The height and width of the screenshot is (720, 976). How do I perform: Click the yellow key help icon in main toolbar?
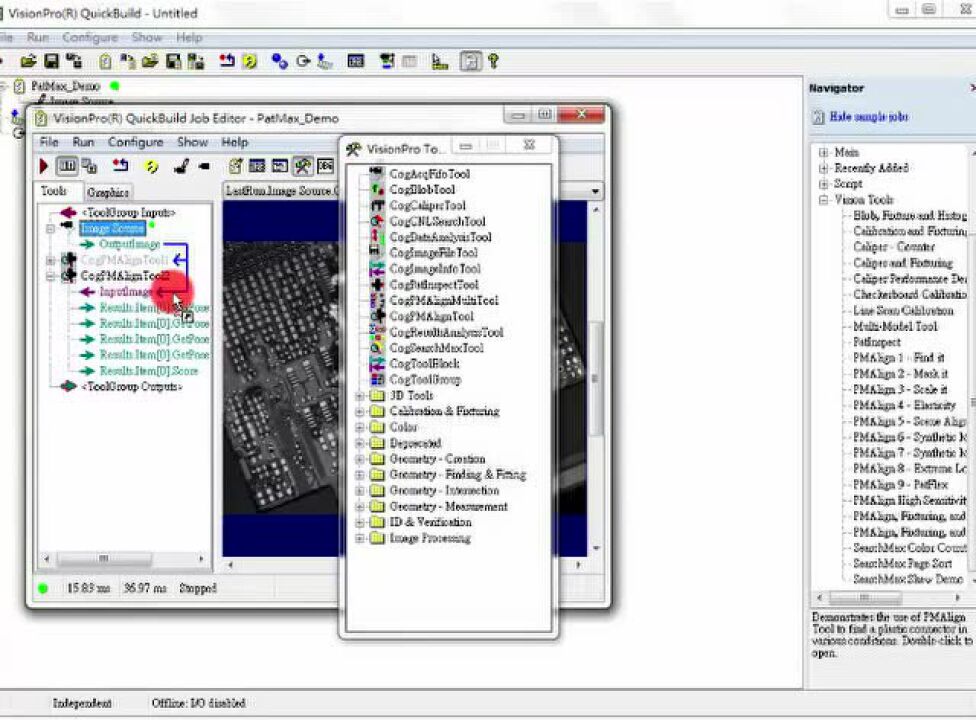click(494, 61)
